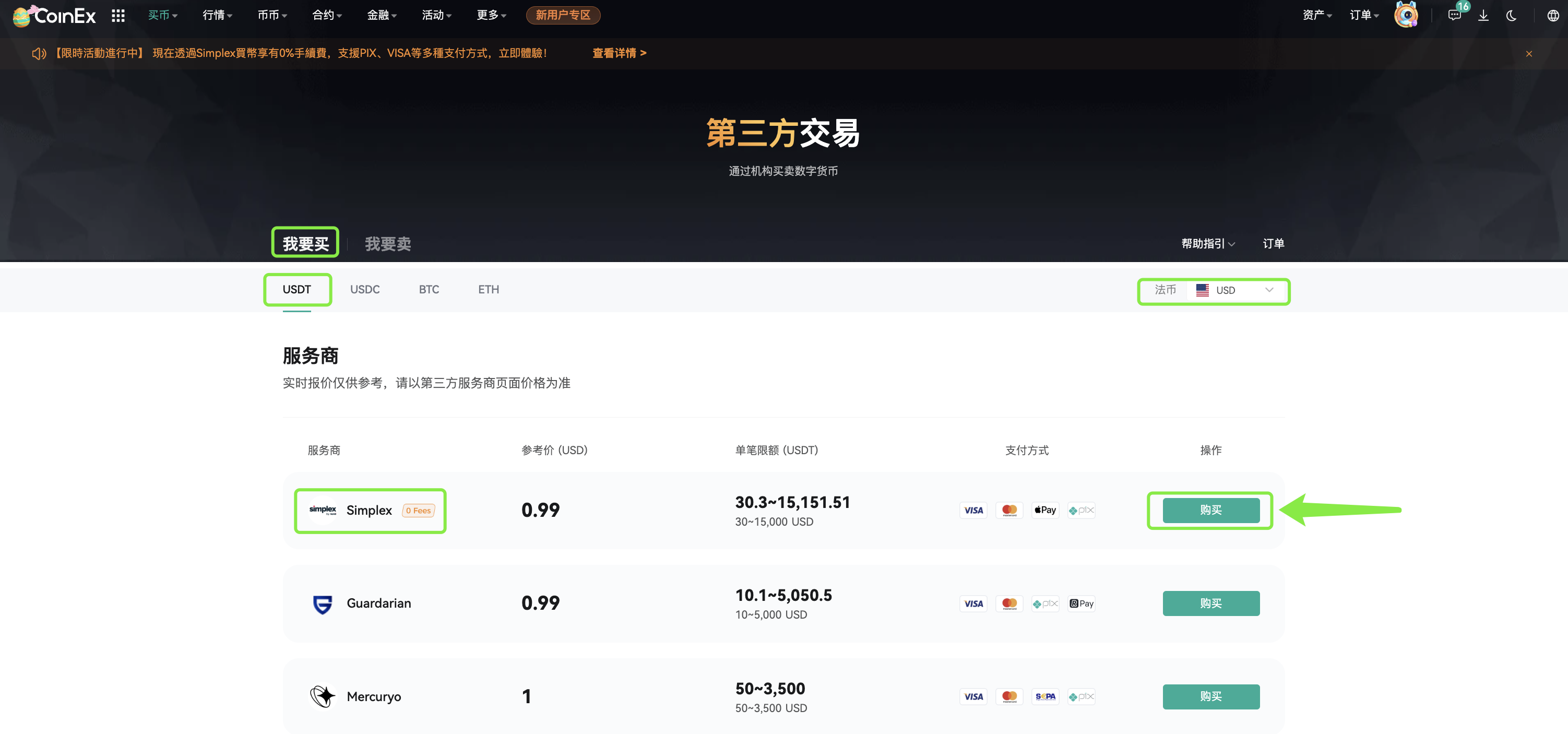Viewport: 1568px width, 734px height.
Task: Click the 0 Fees badge on Simplex
Action: (x=418, y=511)
